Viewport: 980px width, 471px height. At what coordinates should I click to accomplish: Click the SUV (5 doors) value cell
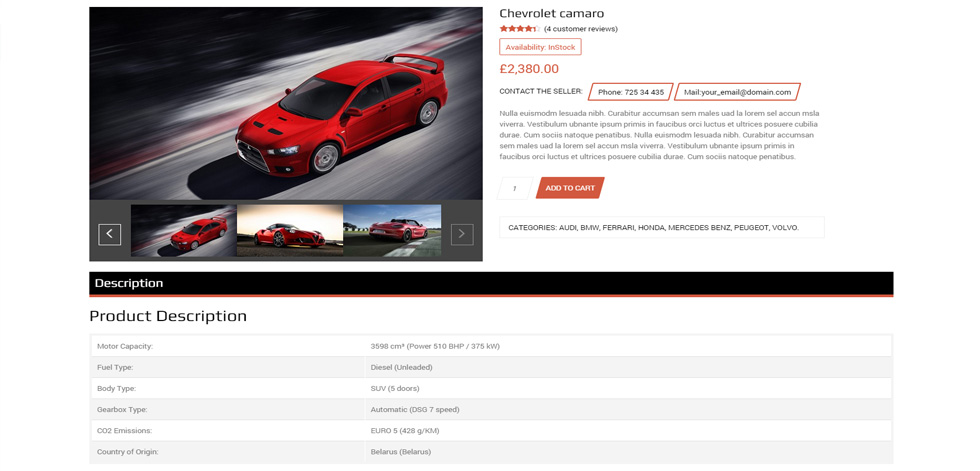pos(628,389)
